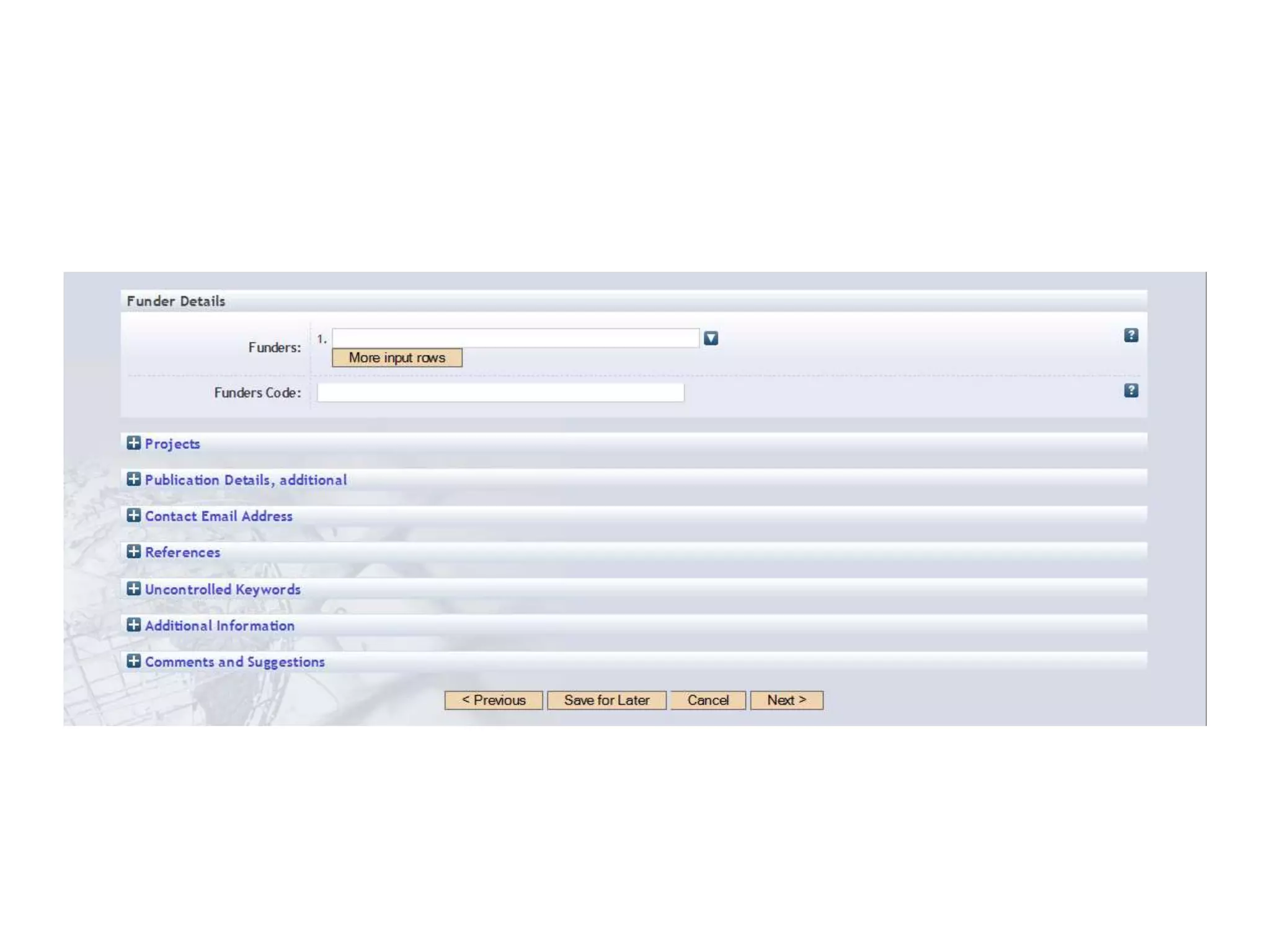
Task: Expand the Additional Information plus icon
Action: click(133, 625)
